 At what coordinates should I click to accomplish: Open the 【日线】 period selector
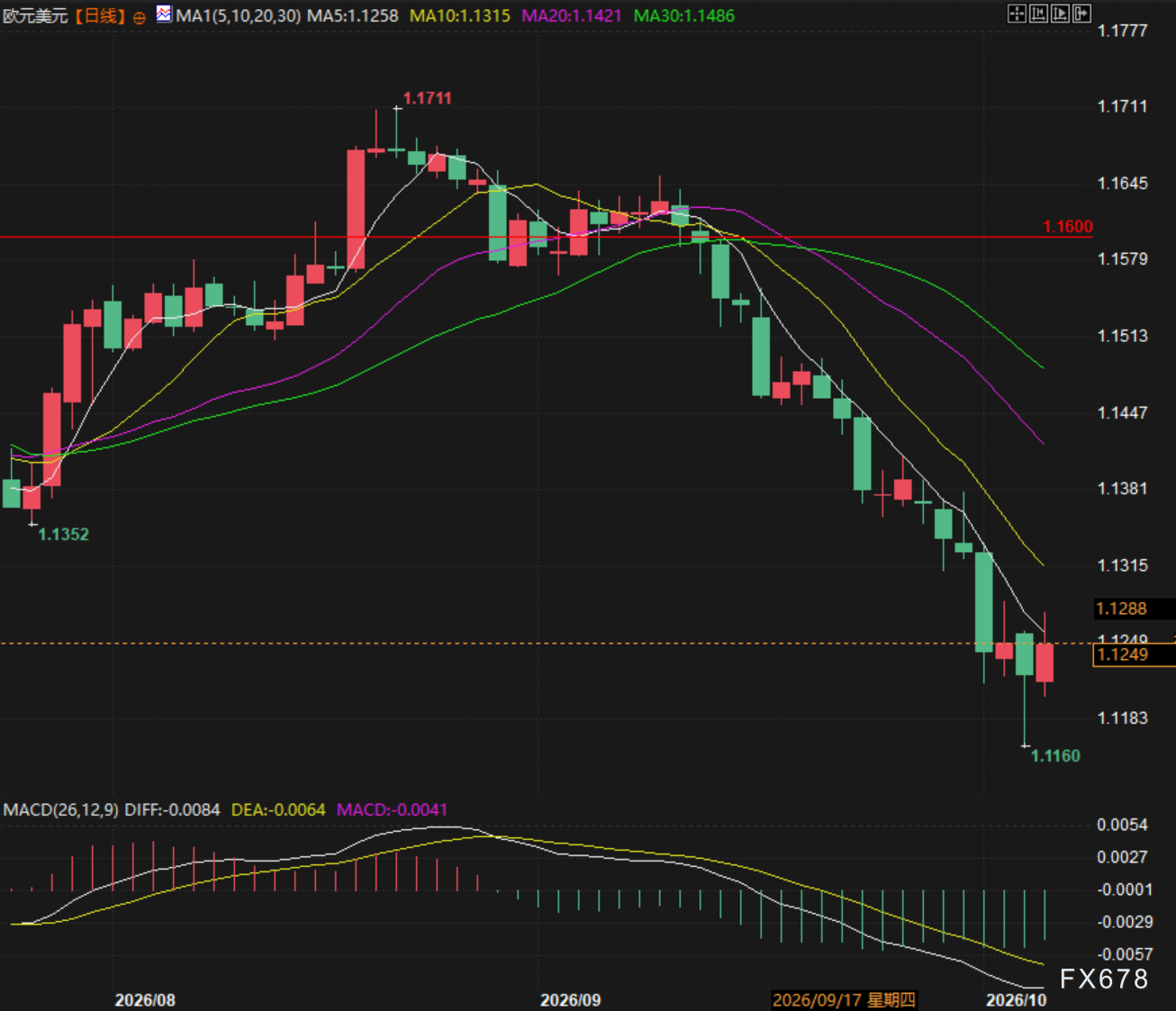[x=98, y=16]
